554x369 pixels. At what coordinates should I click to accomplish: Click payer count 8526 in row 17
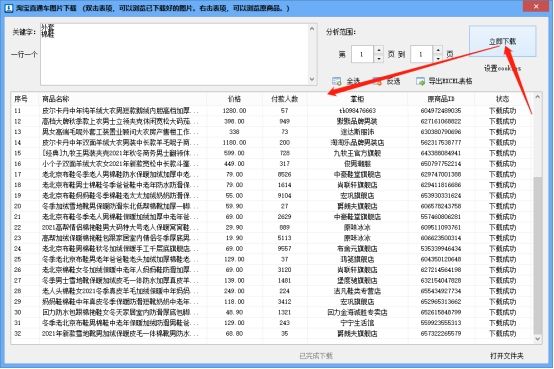pyautogui.click(x=284, y=174)
